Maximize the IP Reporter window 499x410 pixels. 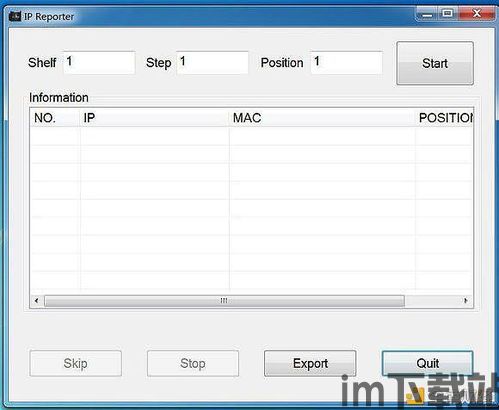tap(447, 14)
